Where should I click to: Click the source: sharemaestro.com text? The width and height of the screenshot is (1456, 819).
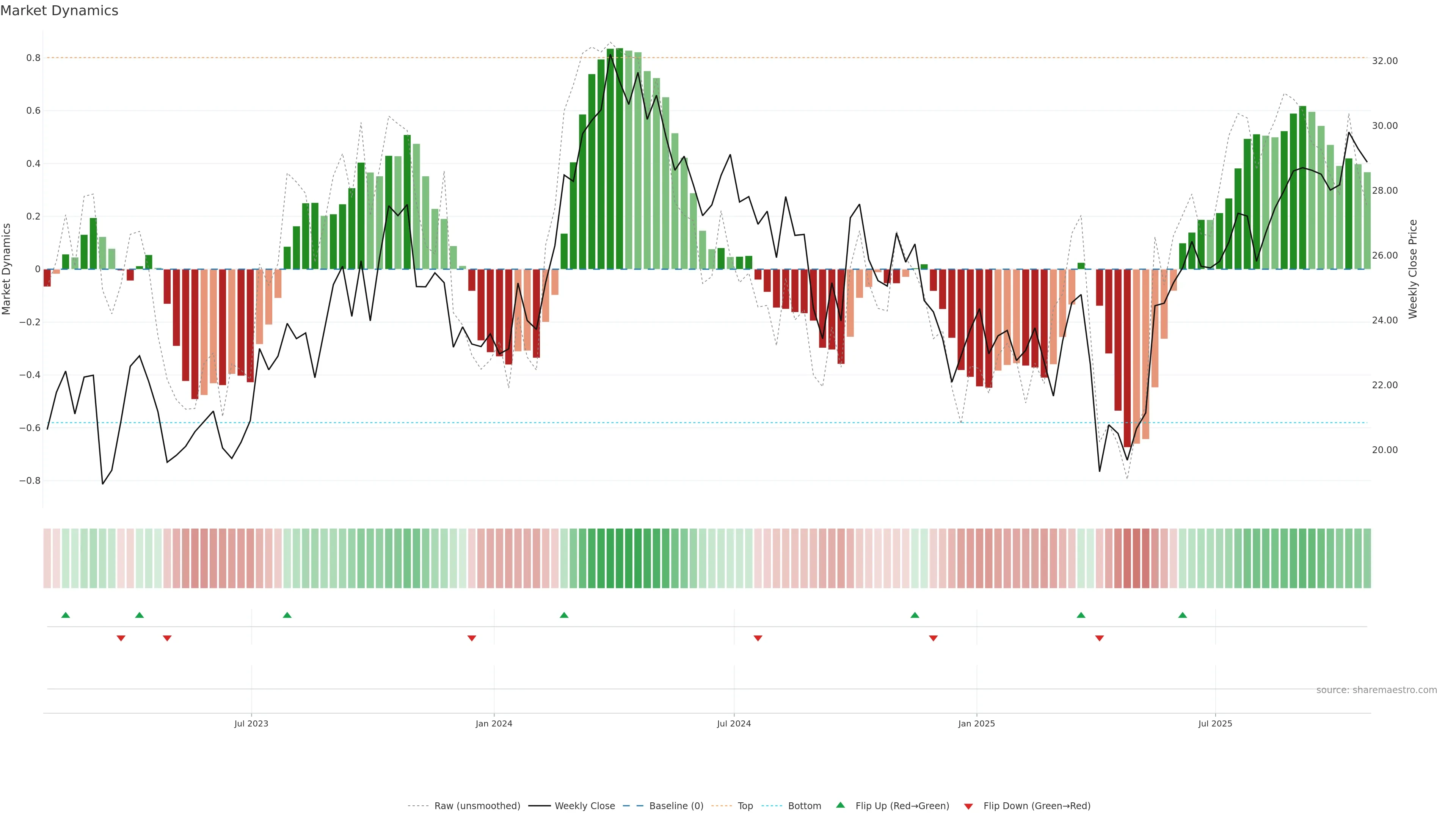[1376, 690]
